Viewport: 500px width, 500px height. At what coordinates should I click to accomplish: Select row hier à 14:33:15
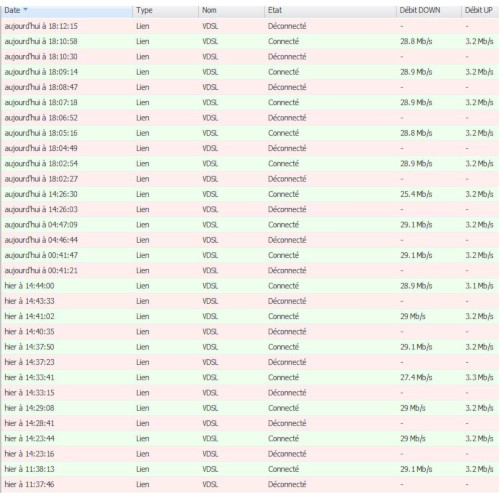pos(250,393)
